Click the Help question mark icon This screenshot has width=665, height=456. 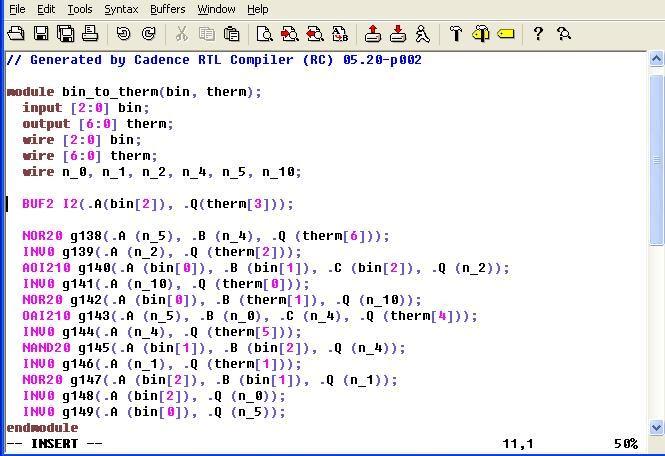point(538,34)
